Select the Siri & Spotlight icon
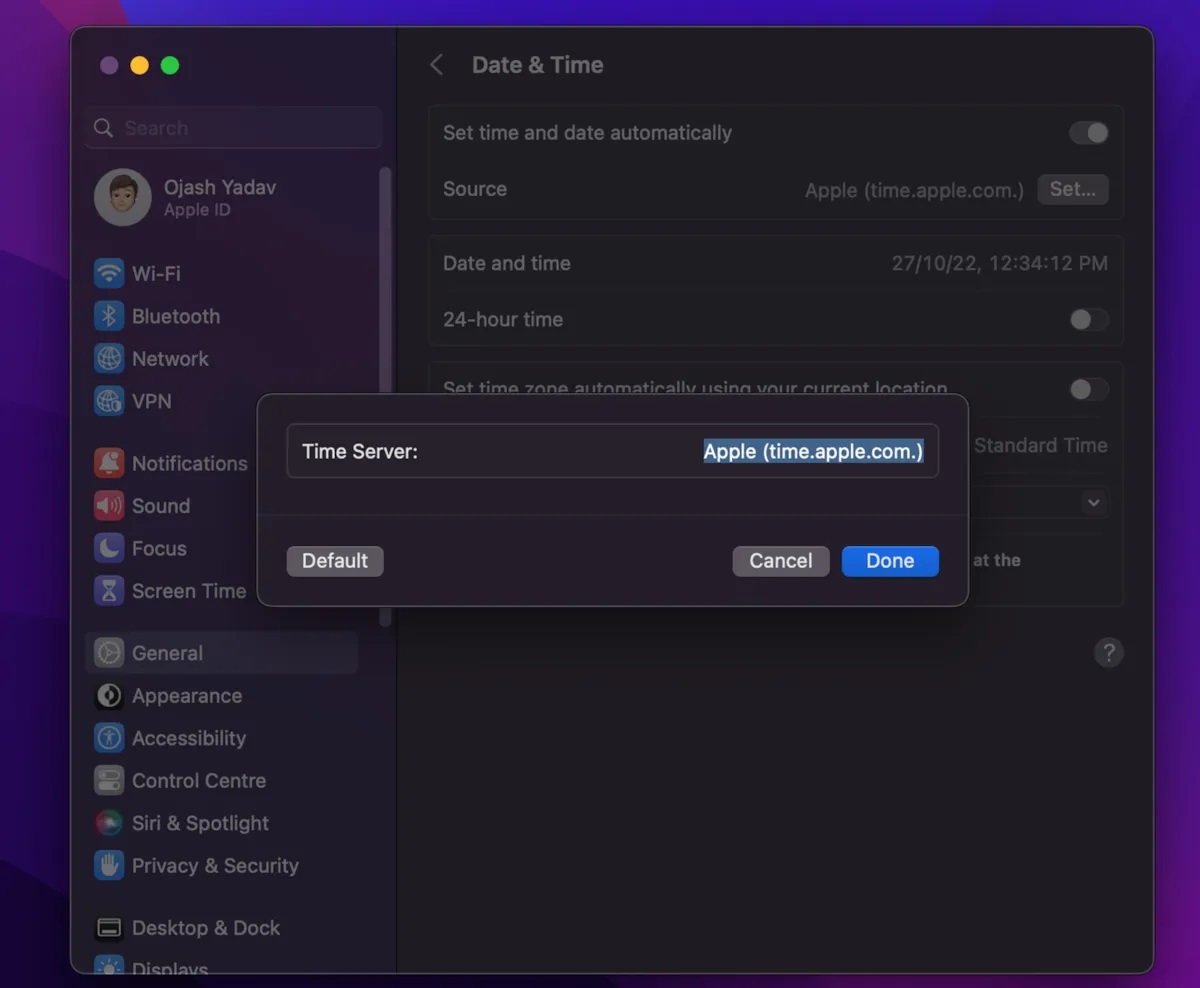Screen dimensions: 1200x988 click(x=108, y=823)
